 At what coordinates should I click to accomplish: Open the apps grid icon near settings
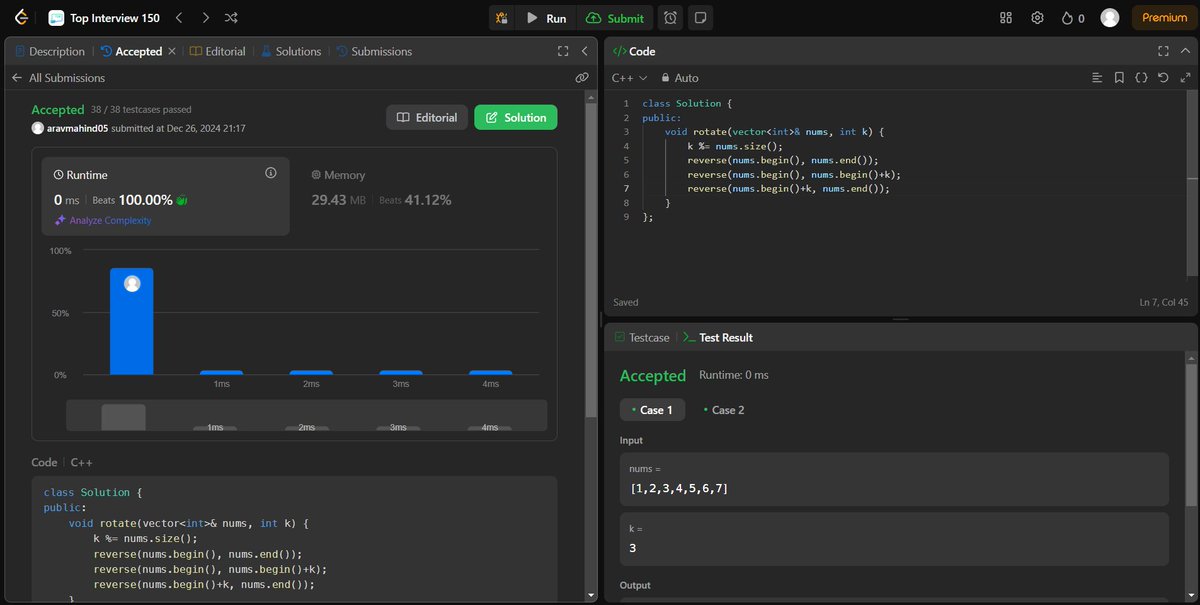(1006, 17)
